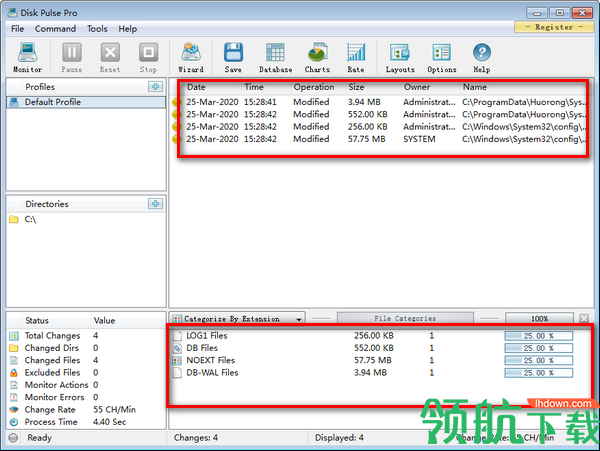Open the Database tool

click(276, 57)
